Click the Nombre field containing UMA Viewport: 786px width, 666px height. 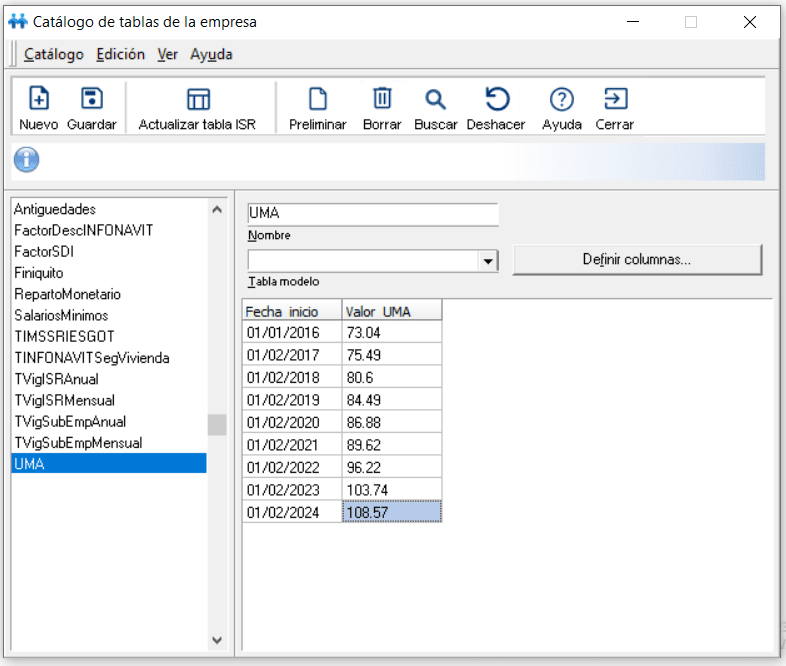[372, 214]
